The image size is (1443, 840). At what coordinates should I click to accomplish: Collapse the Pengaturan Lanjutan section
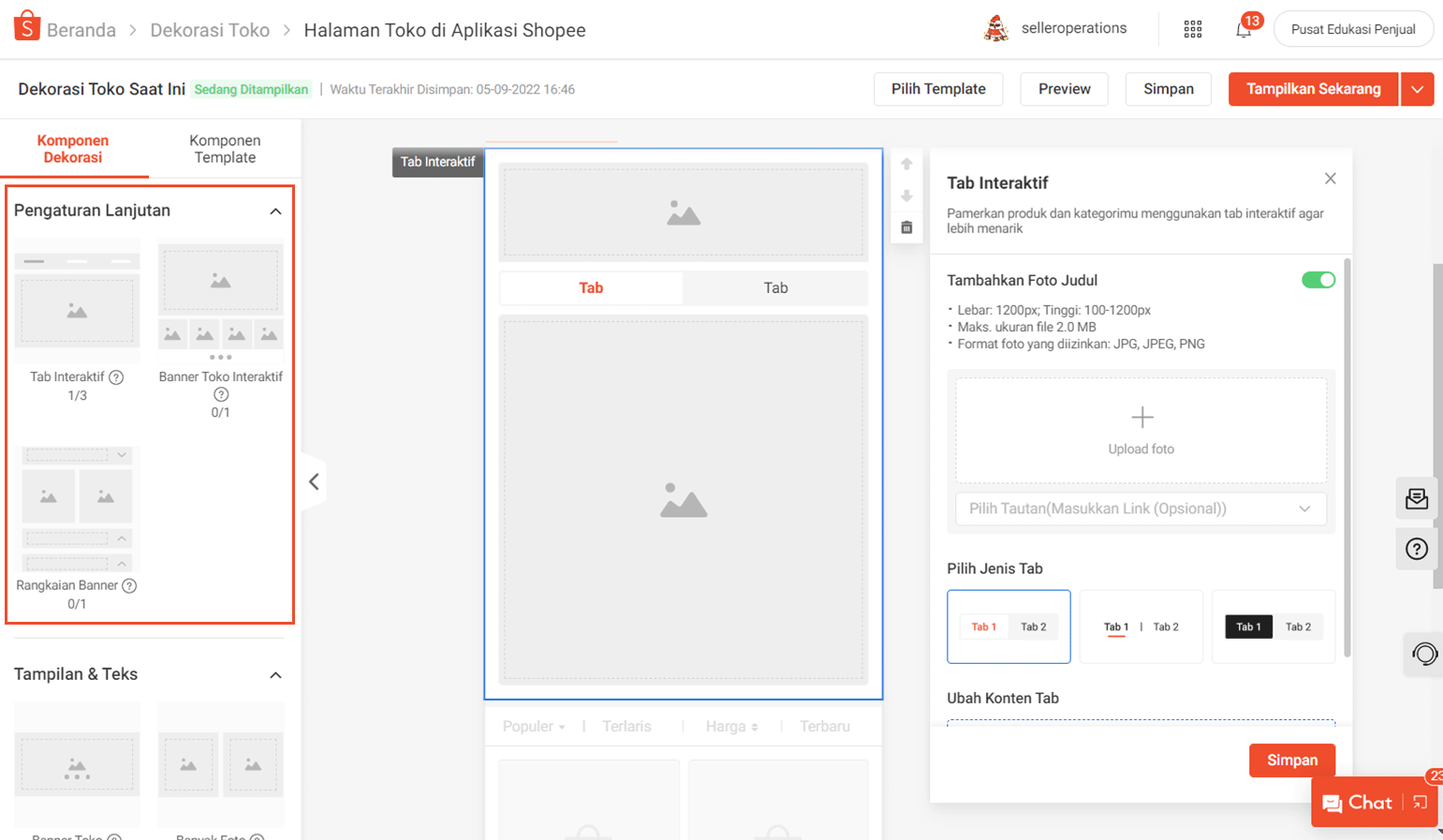(275, 211)
